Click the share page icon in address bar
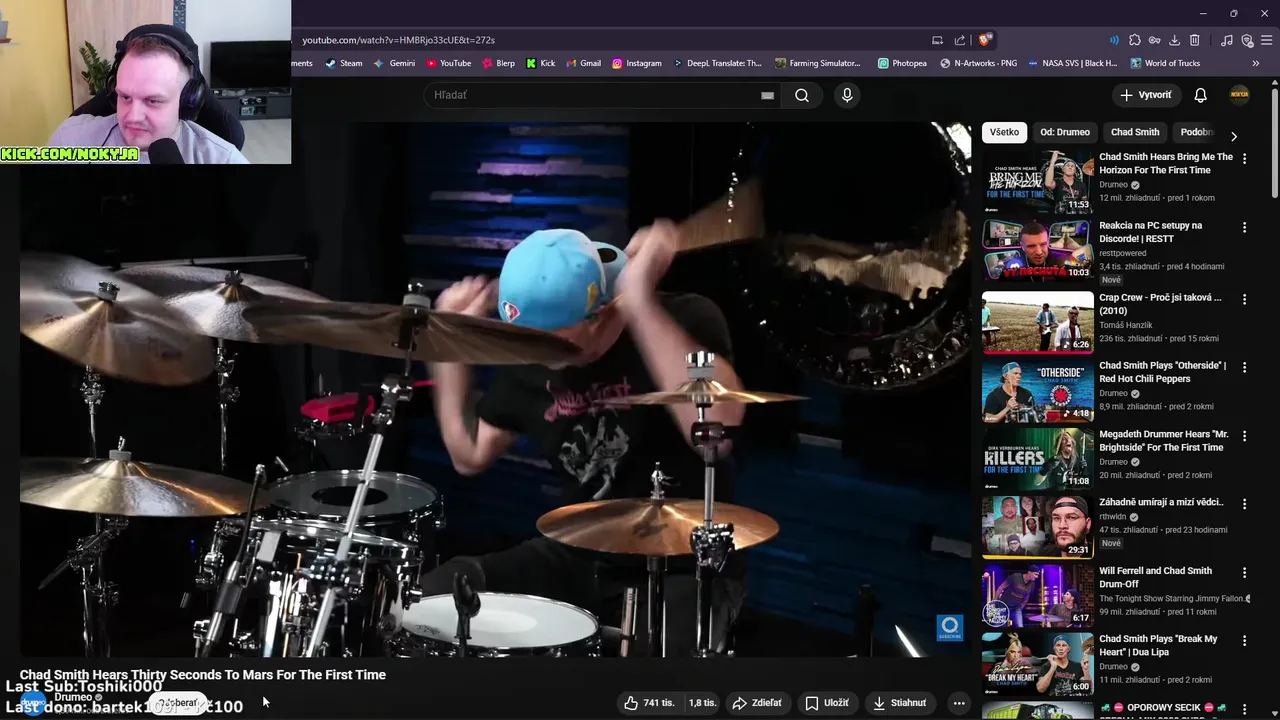This screenshot has width=1280, height=720. click(960, 40)
